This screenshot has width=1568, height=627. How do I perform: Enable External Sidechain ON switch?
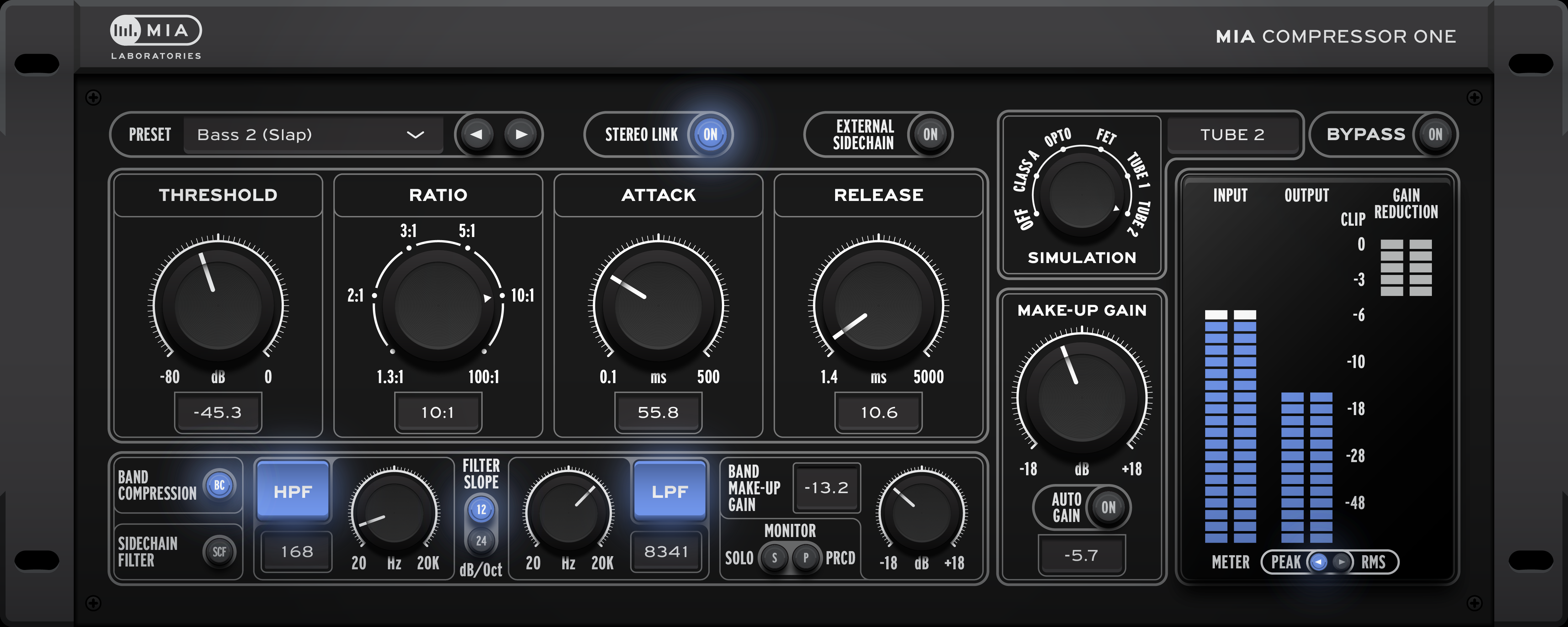(x=930, y=134)
